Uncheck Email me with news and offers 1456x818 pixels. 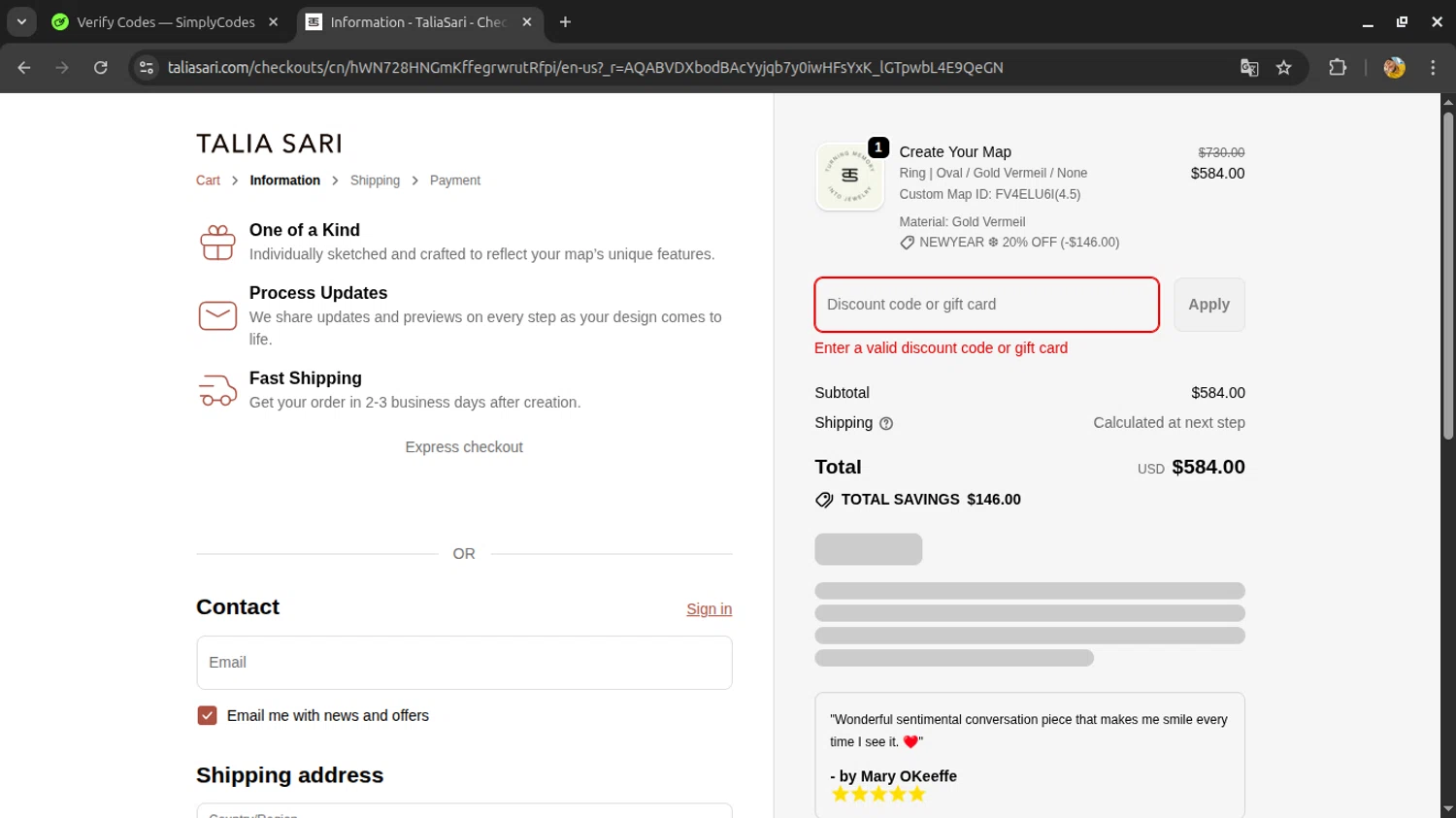coord(207,716)
